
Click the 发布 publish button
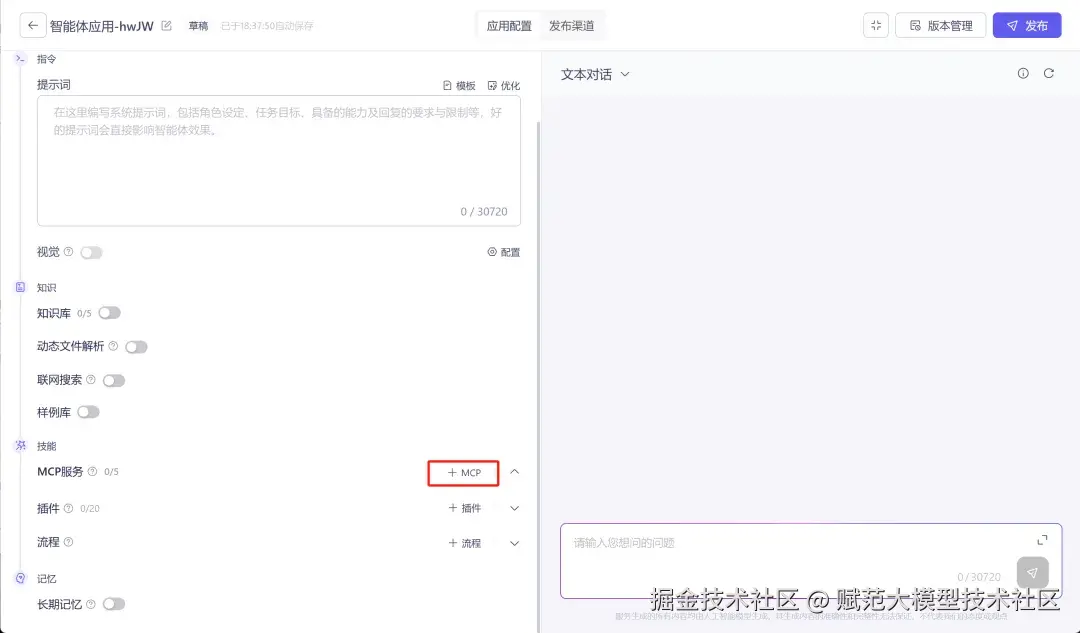(1027, 25)
